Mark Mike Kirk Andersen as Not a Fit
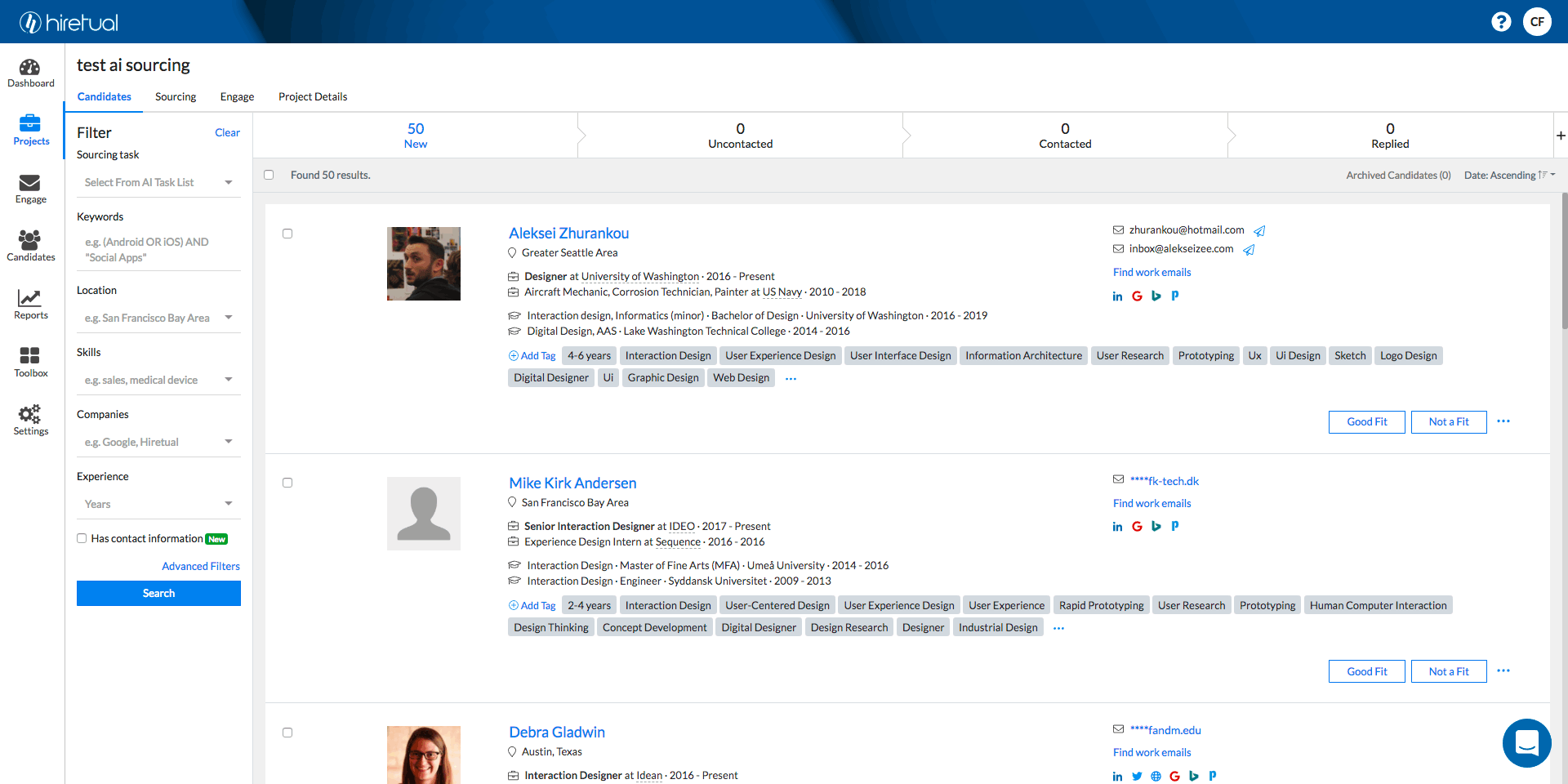This screenshot has width=1568, height=784. point(1449,671)
